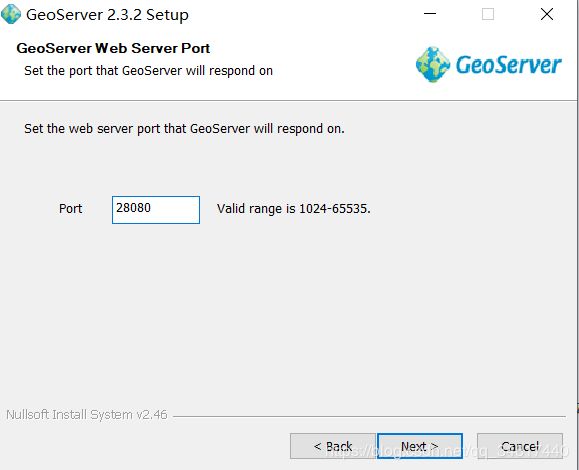Image resolution: width=579 pixels, height=470 pixels.
Task: Minimize the GeoServer Setup window
Action: coord(429,14)
